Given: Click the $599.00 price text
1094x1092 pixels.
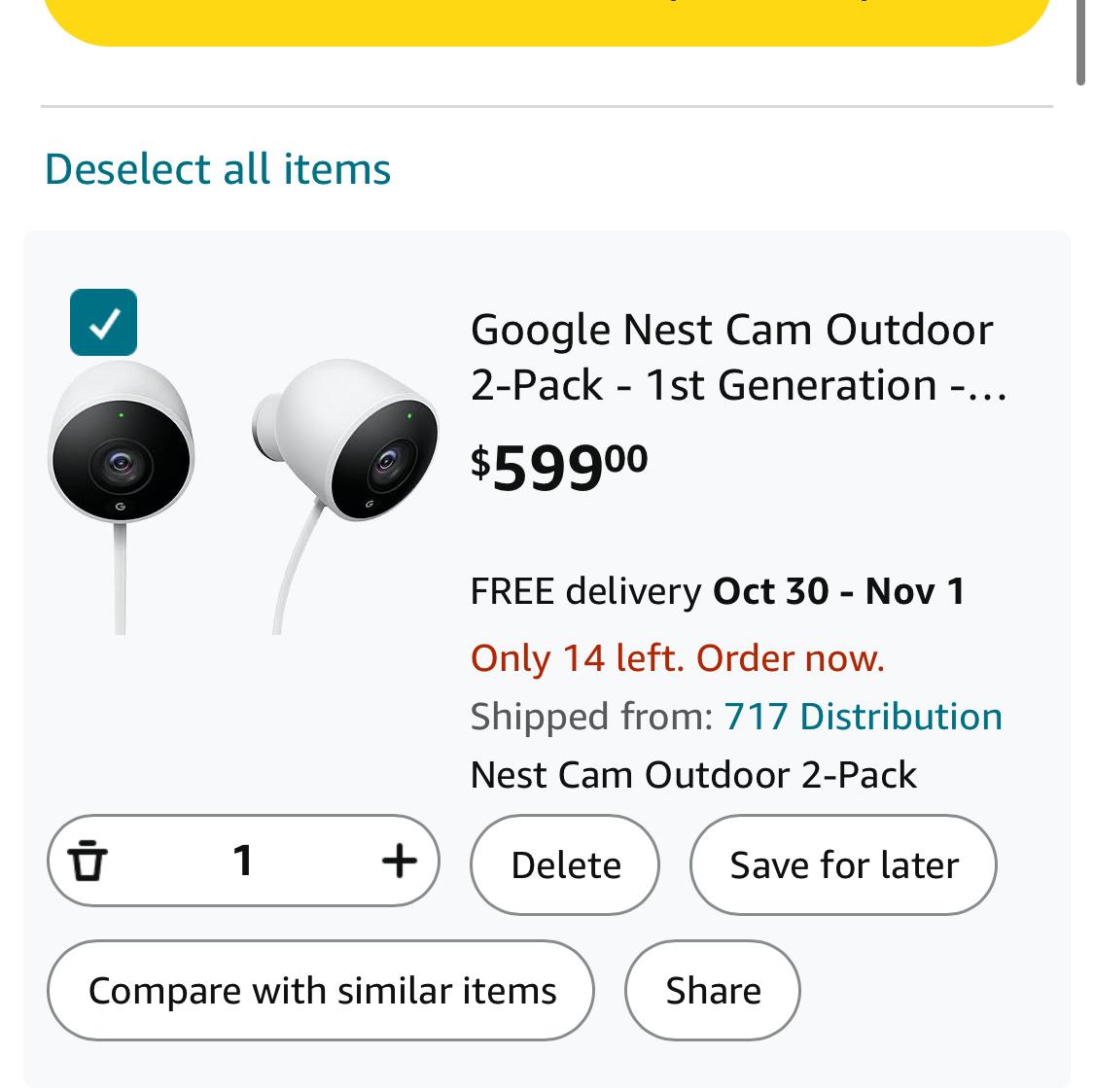Looking at the screenshot, I should (559, 468).
